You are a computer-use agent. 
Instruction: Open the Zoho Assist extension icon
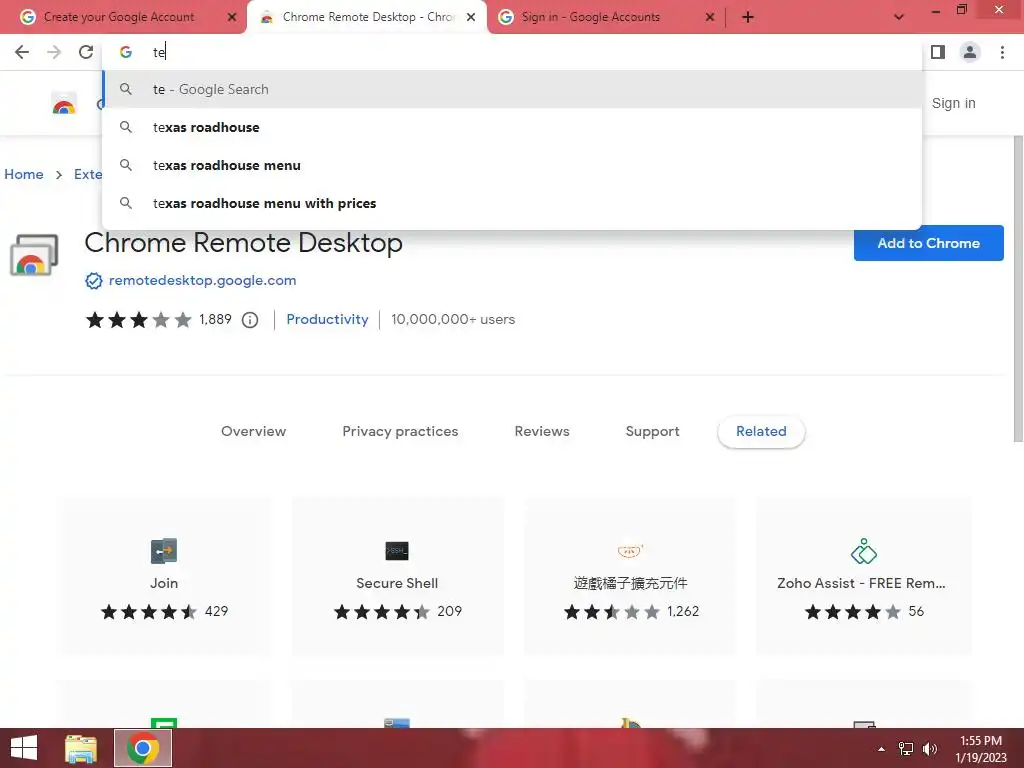pos(863,551)
